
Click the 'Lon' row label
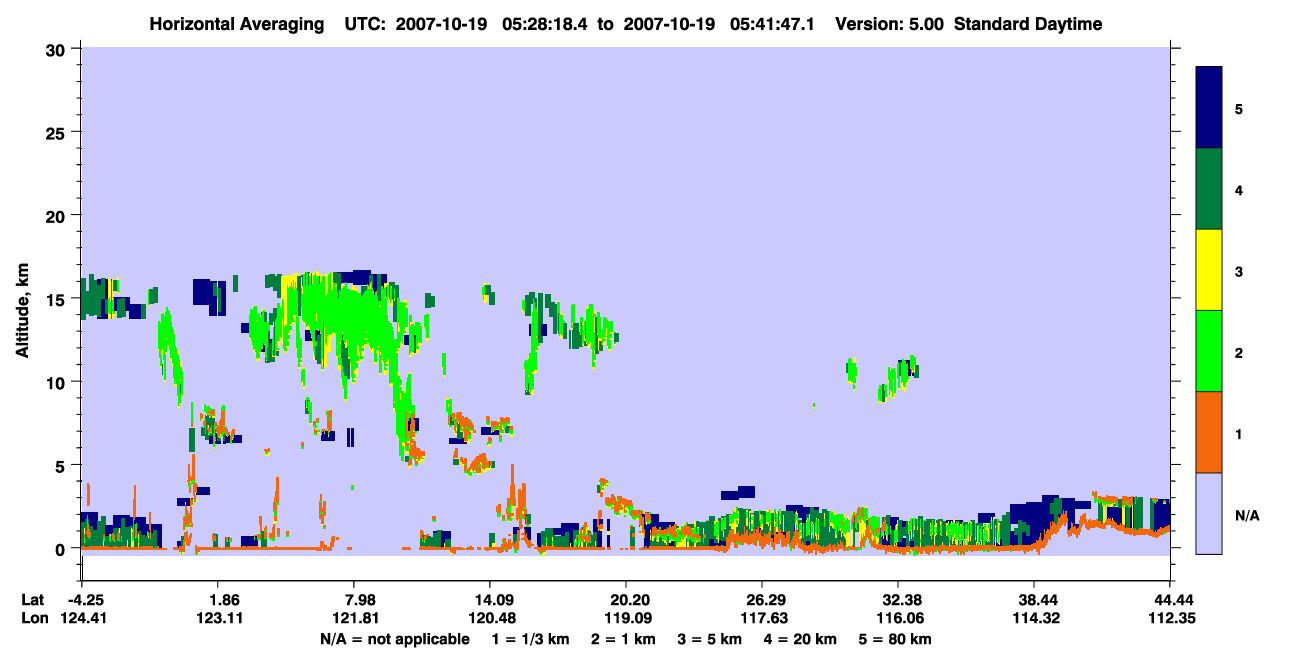point(35,619)
